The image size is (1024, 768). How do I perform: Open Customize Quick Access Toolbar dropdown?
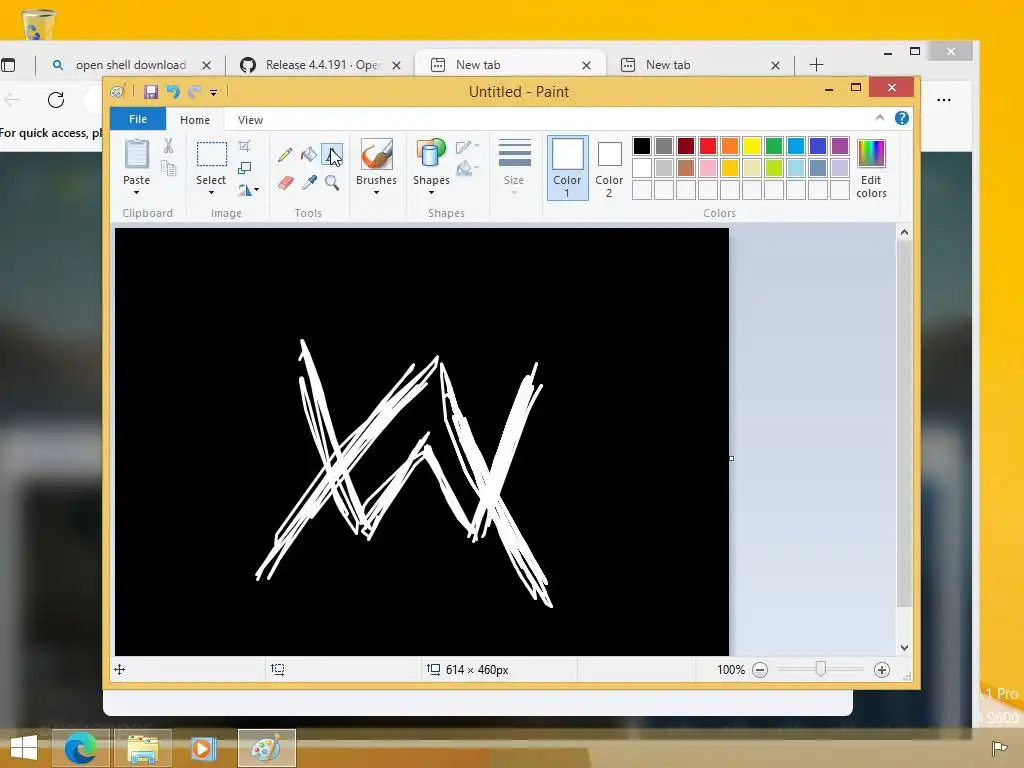coord(214,93)
